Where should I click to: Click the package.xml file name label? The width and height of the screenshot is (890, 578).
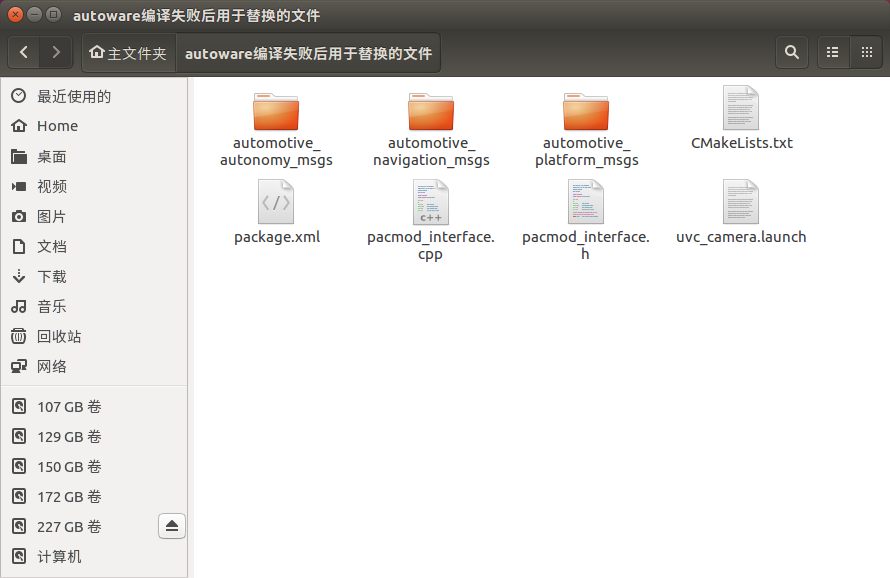point(277,237)
